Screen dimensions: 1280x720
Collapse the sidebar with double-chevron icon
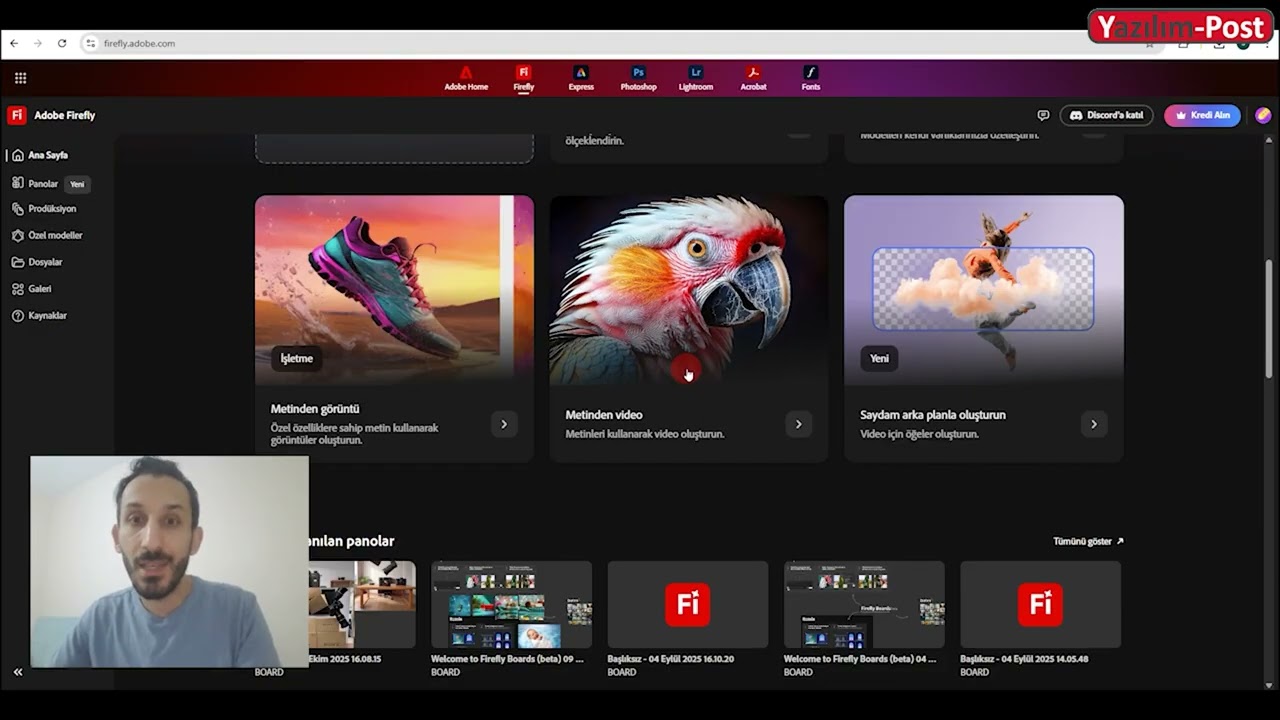[18, 672]
